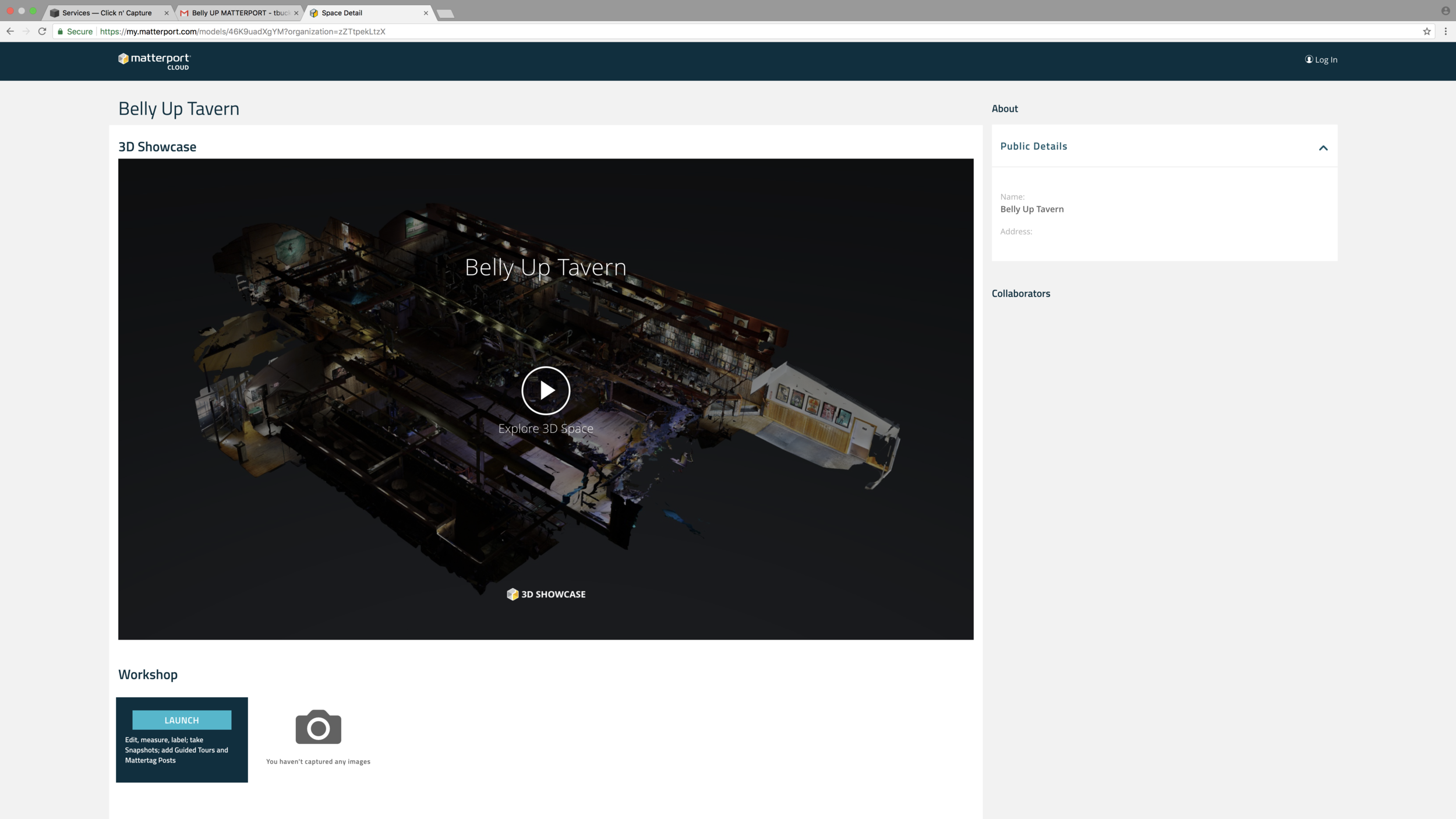Open a new browser tab
The width and height of the screenshot is (1456, 819).
(x=446, y=13)
